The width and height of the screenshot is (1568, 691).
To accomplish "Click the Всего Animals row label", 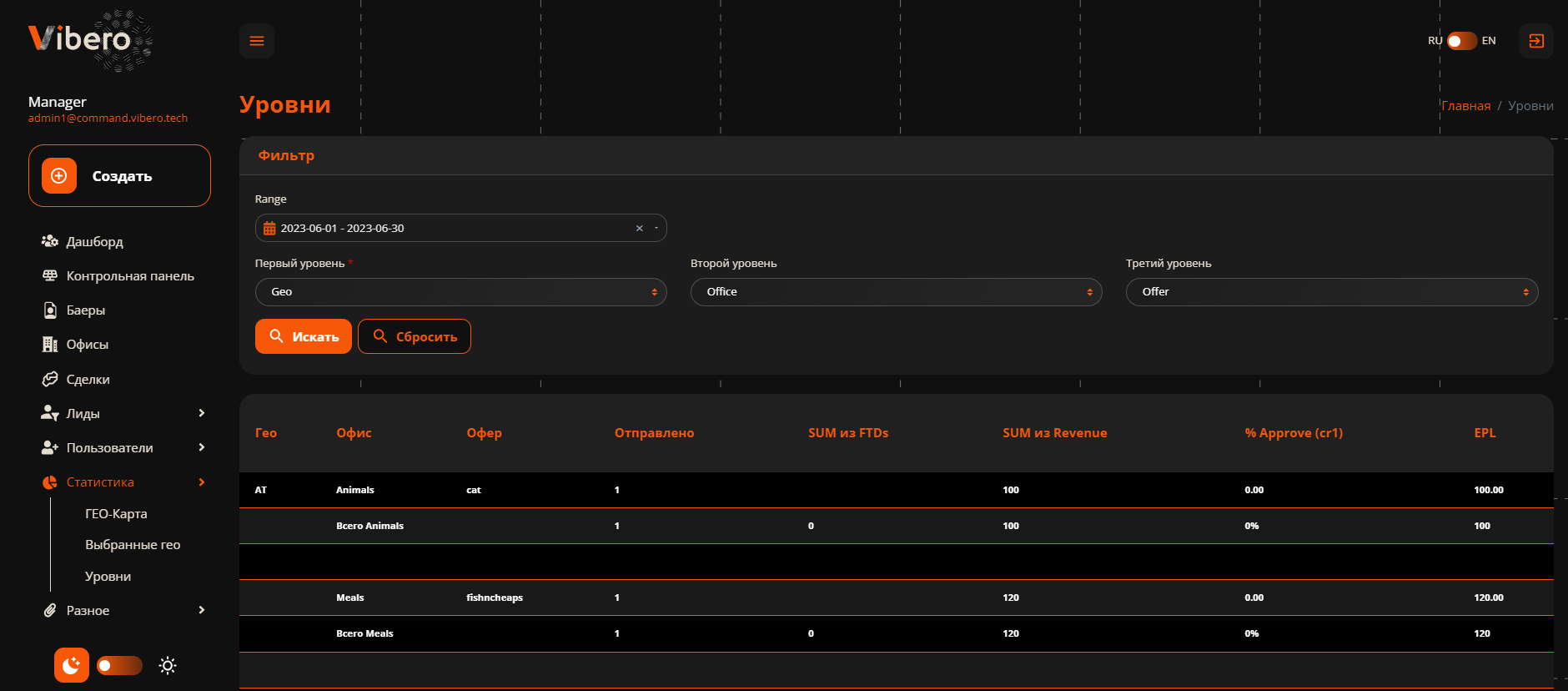I will pos(369,526).
